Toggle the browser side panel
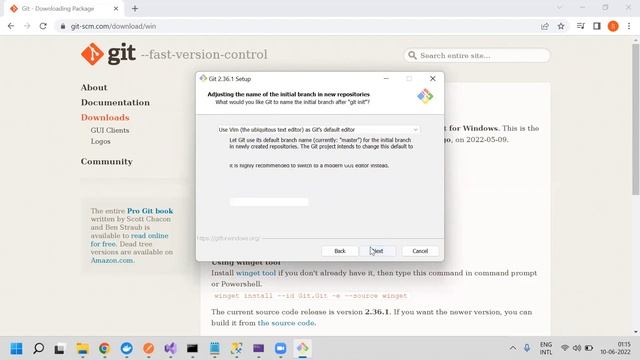The width and height of the screenshot is (640, 360). (x=597, y=26)
